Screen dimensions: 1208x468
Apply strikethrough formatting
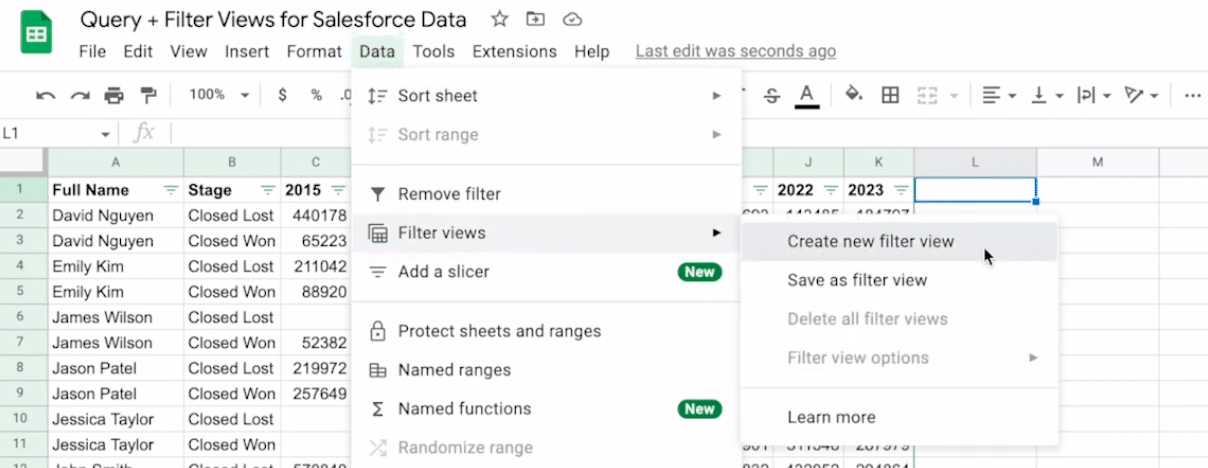[x=771, y=95]
